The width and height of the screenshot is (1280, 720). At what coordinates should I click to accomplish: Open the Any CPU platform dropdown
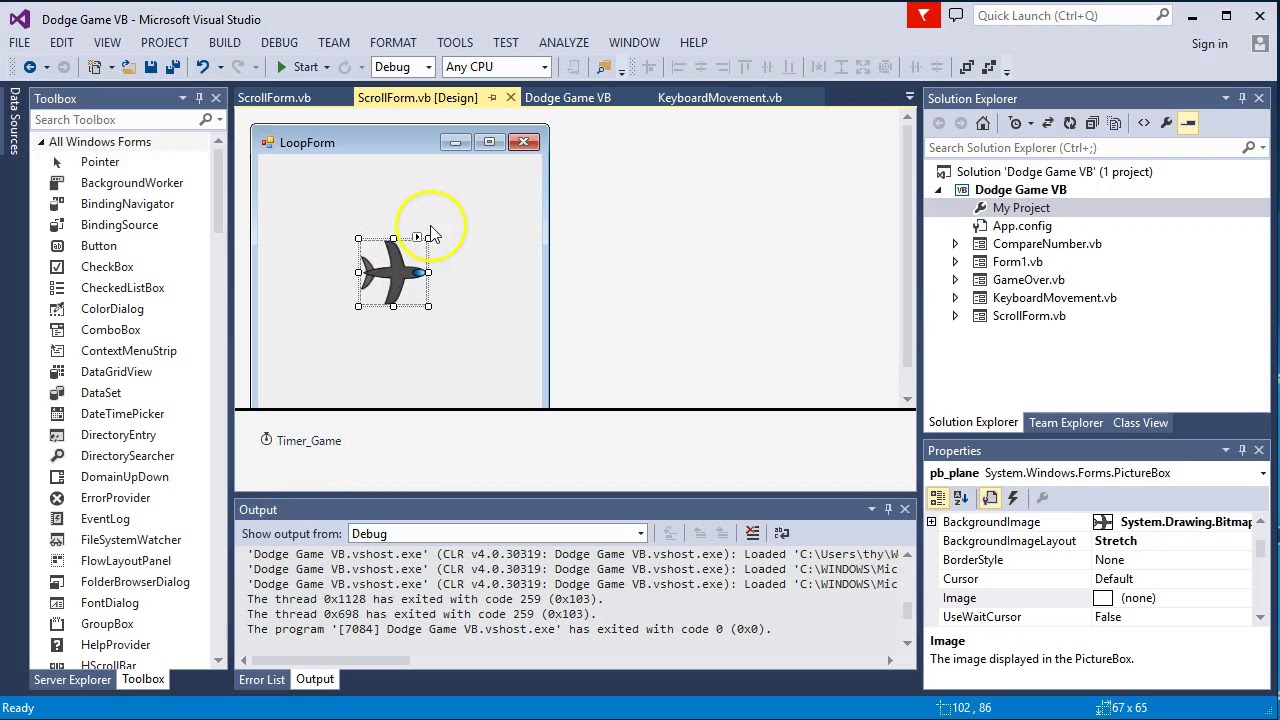[497, 67]
